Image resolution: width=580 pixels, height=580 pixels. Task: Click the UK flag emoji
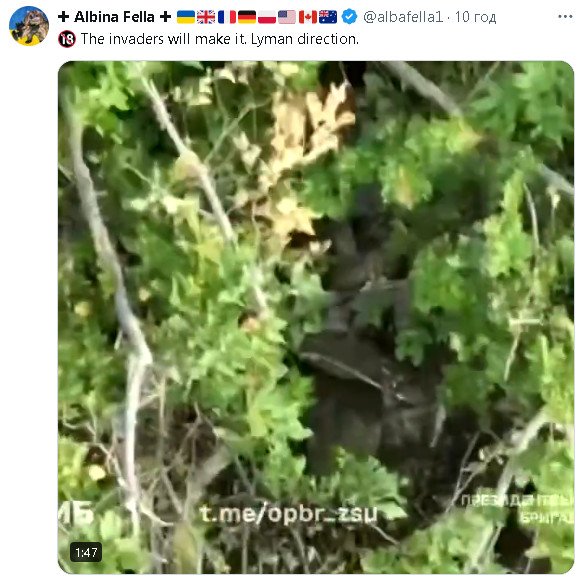pyautogui.click(x=206, y=17)
